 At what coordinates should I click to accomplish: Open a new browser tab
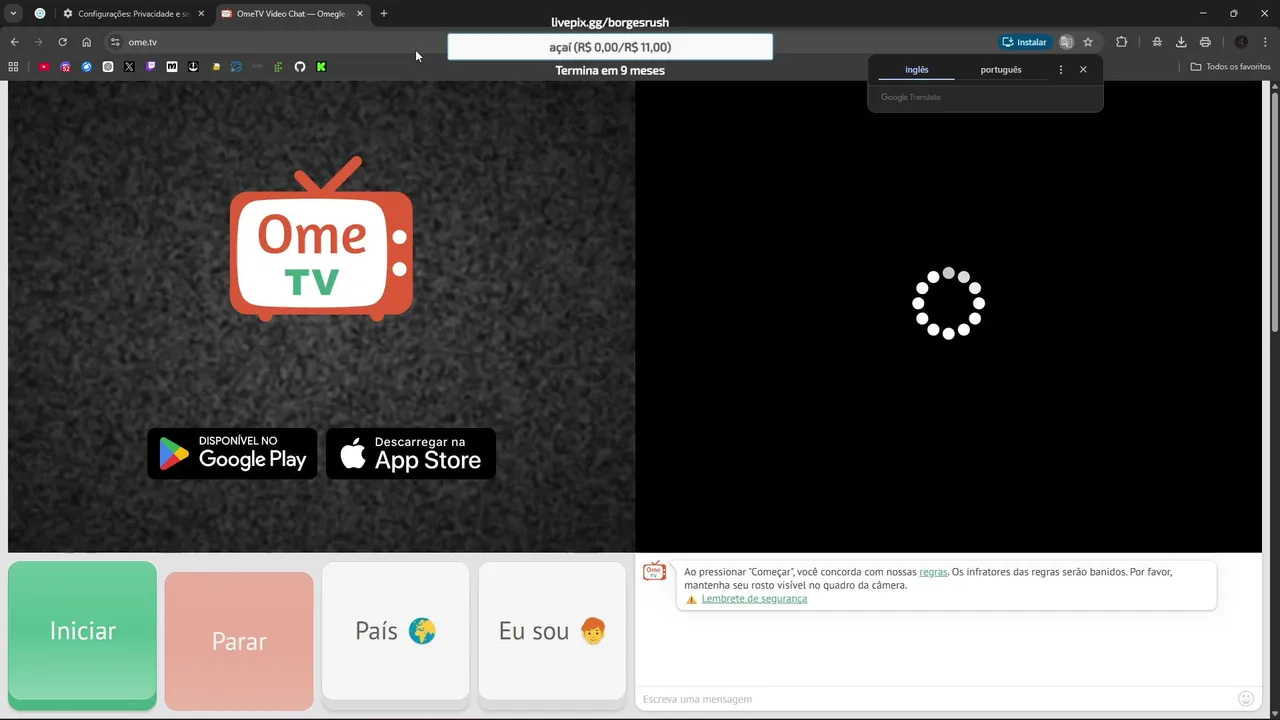click(384, 14)
